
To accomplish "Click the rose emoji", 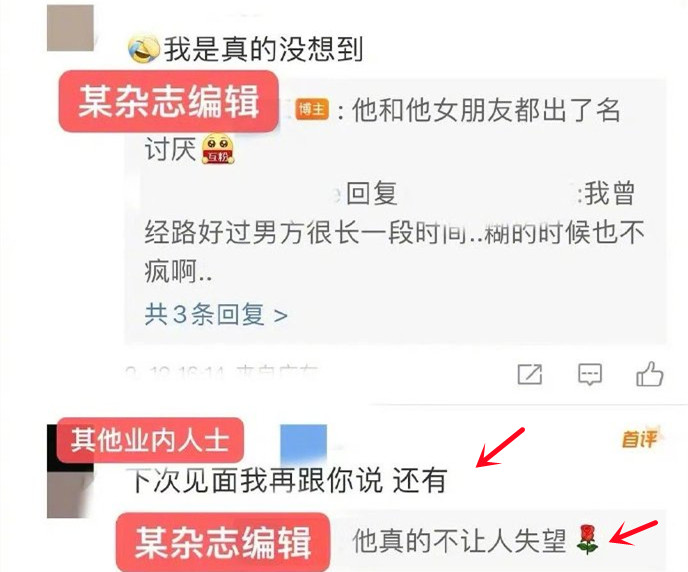I will (587, 540).
